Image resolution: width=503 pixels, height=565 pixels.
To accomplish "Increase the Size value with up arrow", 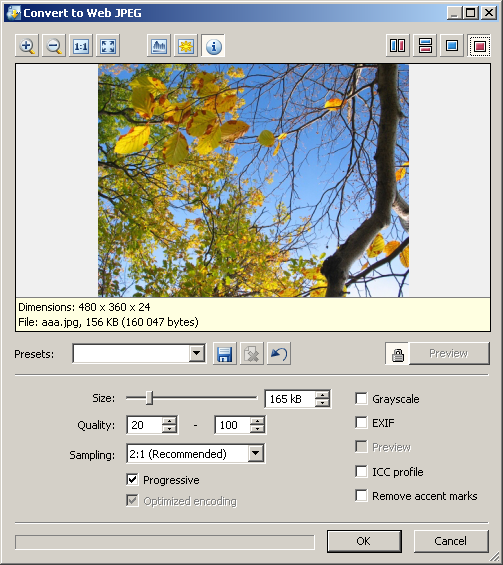I will [x=322, y=395].
